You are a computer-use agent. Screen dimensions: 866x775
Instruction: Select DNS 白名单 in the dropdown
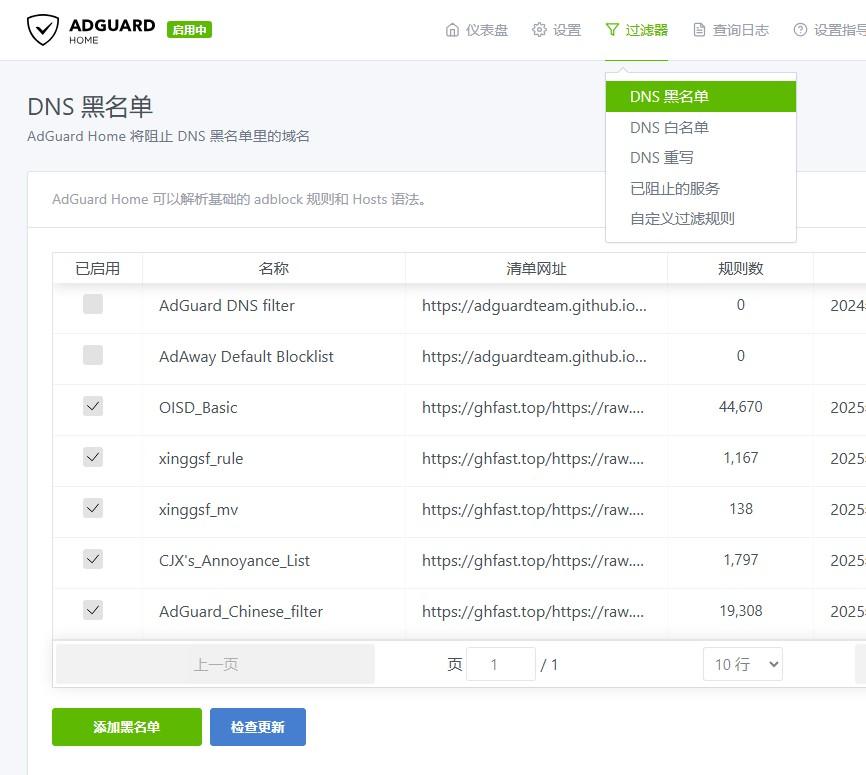click(700, 128)
